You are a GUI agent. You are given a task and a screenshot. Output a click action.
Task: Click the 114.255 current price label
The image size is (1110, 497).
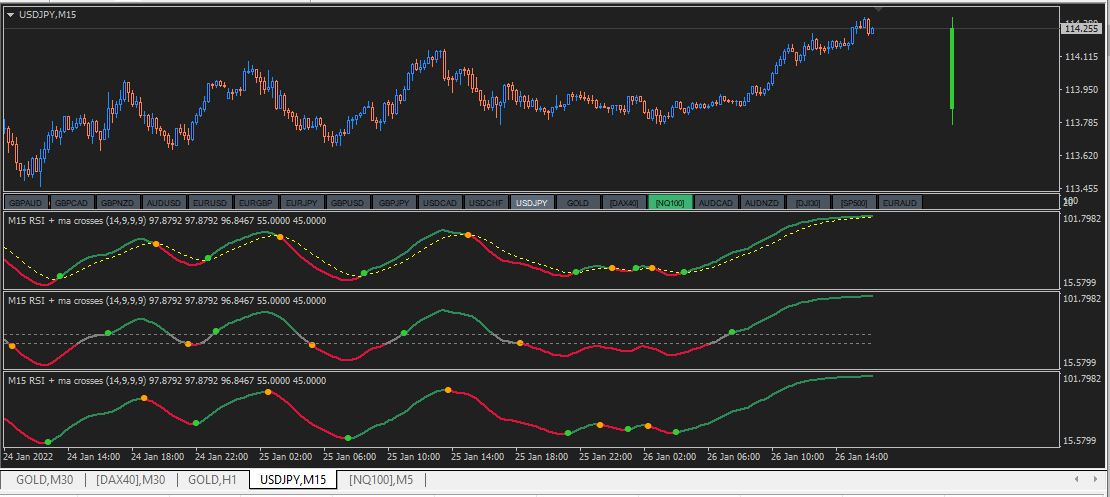point(1082,29)
